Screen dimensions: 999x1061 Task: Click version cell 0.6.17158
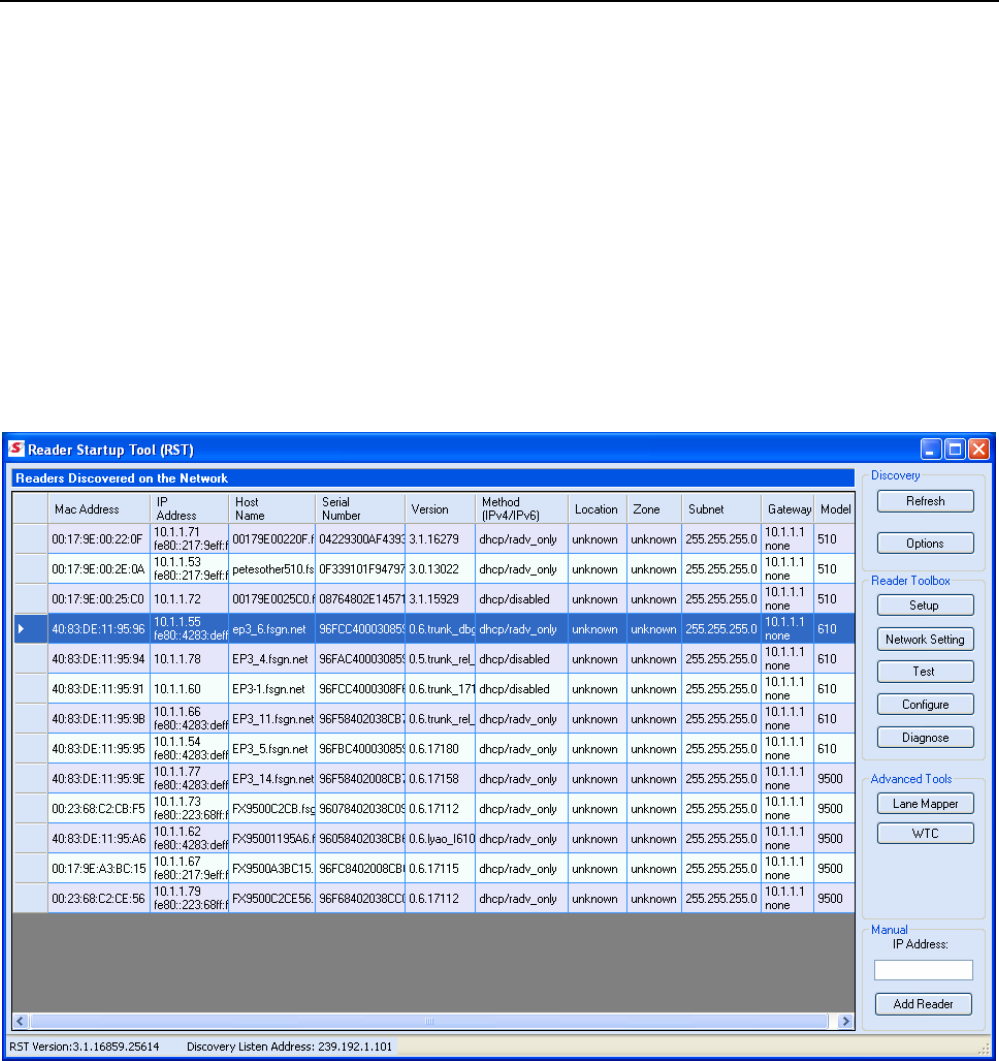440,779
